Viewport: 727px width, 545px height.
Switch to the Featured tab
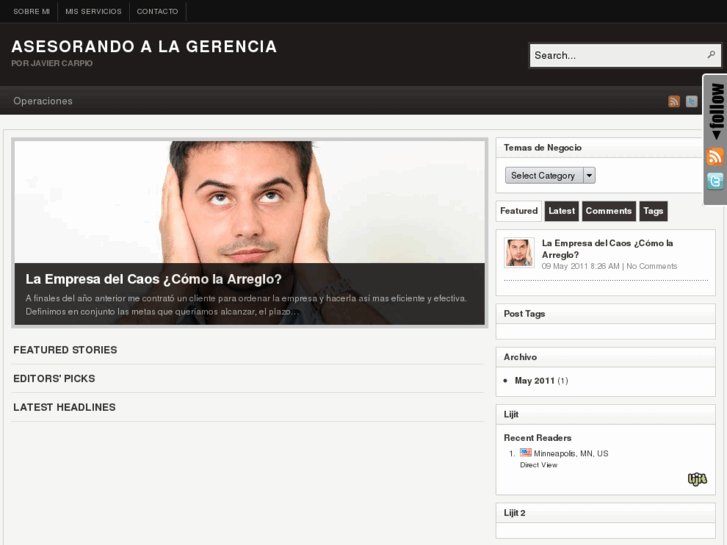tap(519, 211)
